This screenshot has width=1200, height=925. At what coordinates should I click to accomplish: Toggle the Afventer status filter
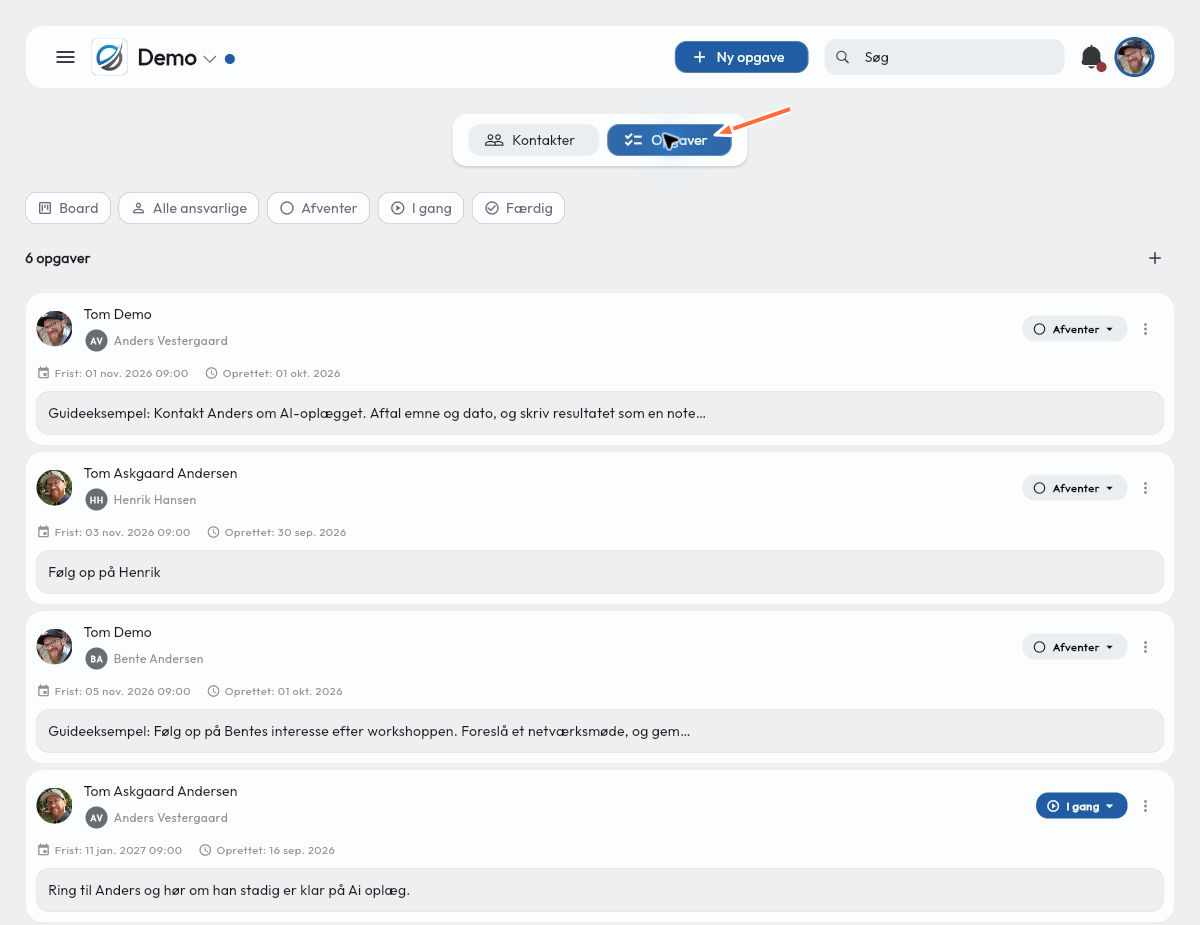319,208
